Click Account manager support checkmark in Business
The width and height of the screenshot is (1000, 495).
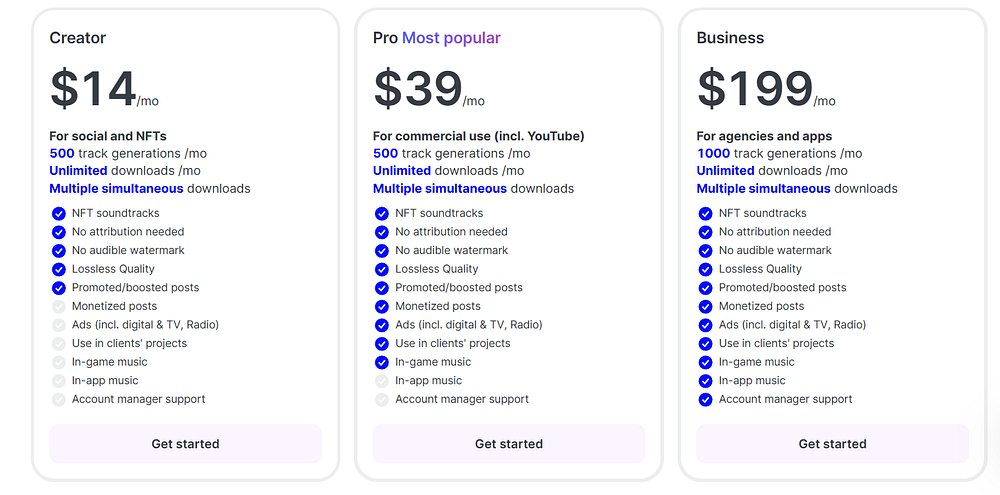coord(705,399)
